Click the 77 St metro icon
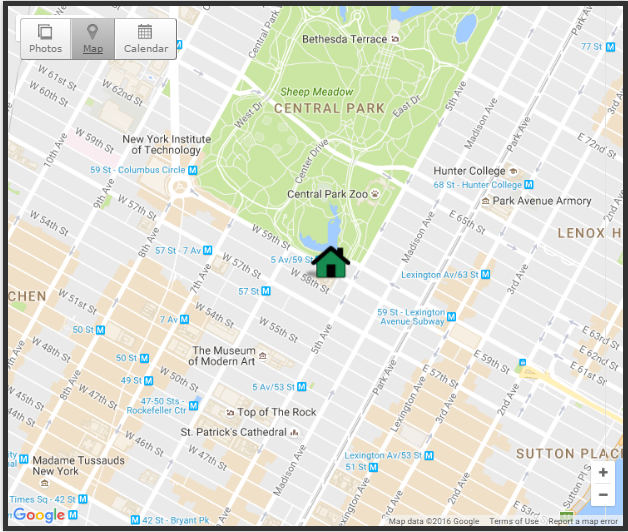Viewport: 628px width, 532px height. click(x=610, y=47)
